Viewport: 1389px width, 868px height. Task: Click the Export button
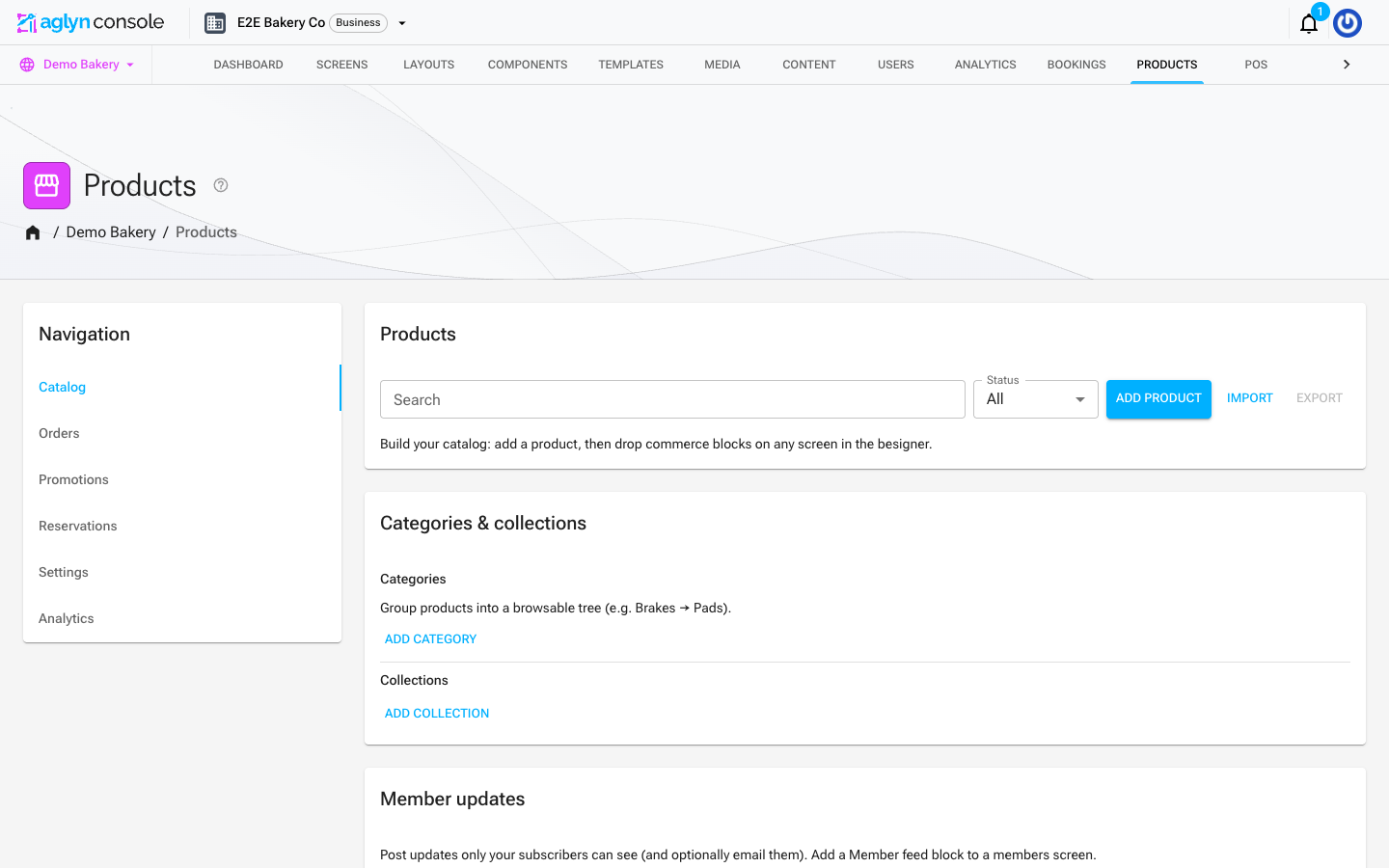tap(1320, 398)
